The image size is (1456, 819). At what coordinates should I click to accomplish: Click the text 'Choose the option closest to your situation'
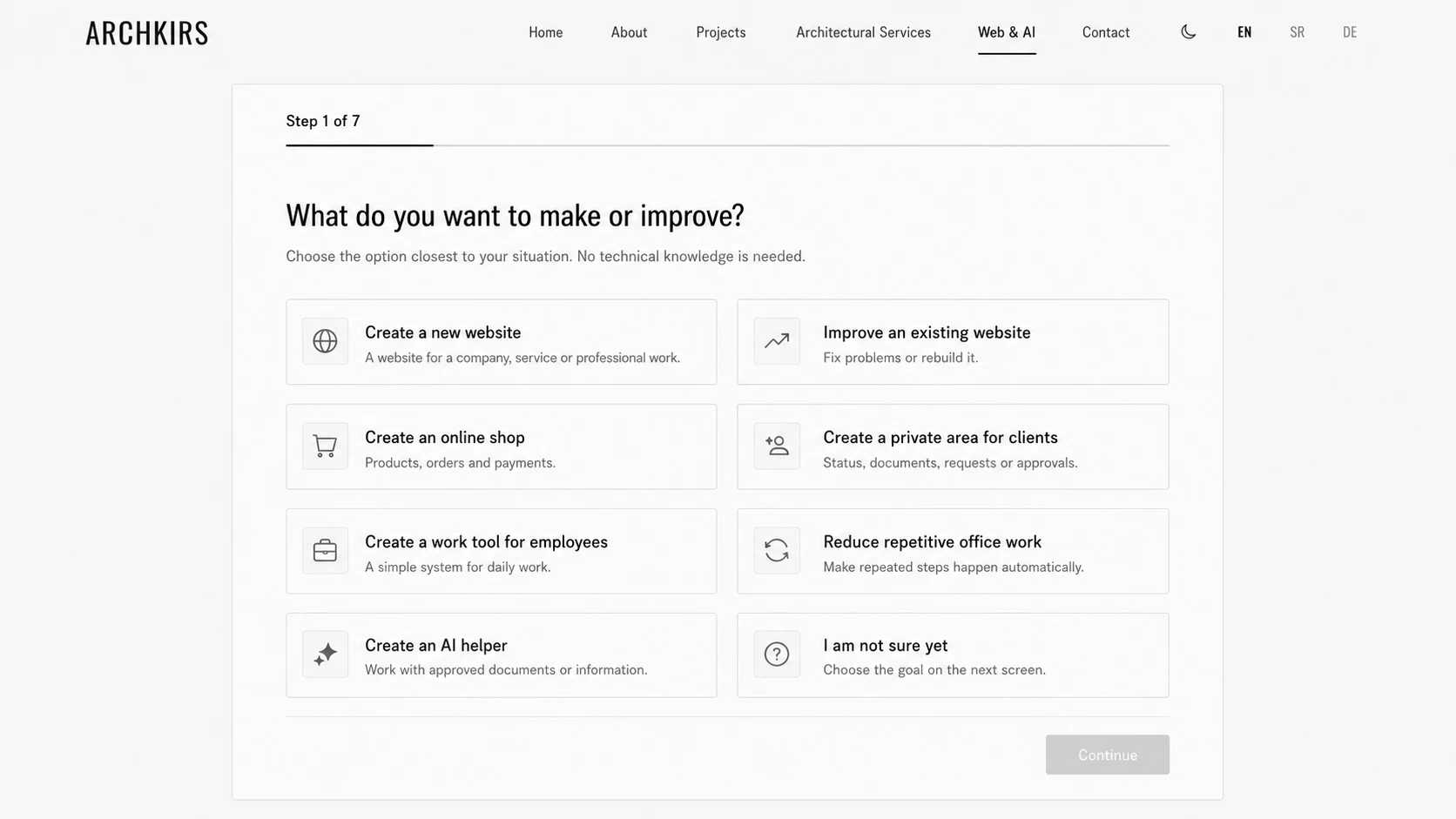tap(429, 257)
